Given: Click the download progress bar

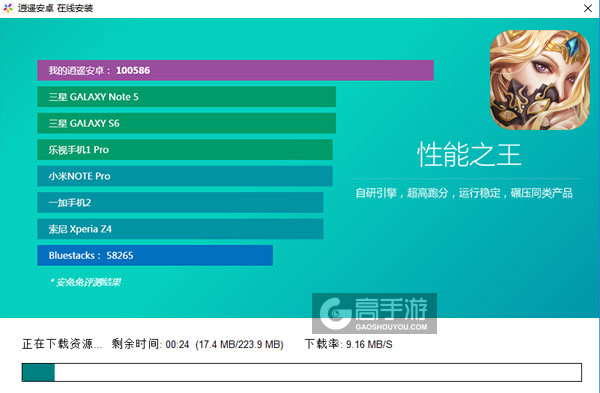Looking at the screenshot, I should 302,372.
